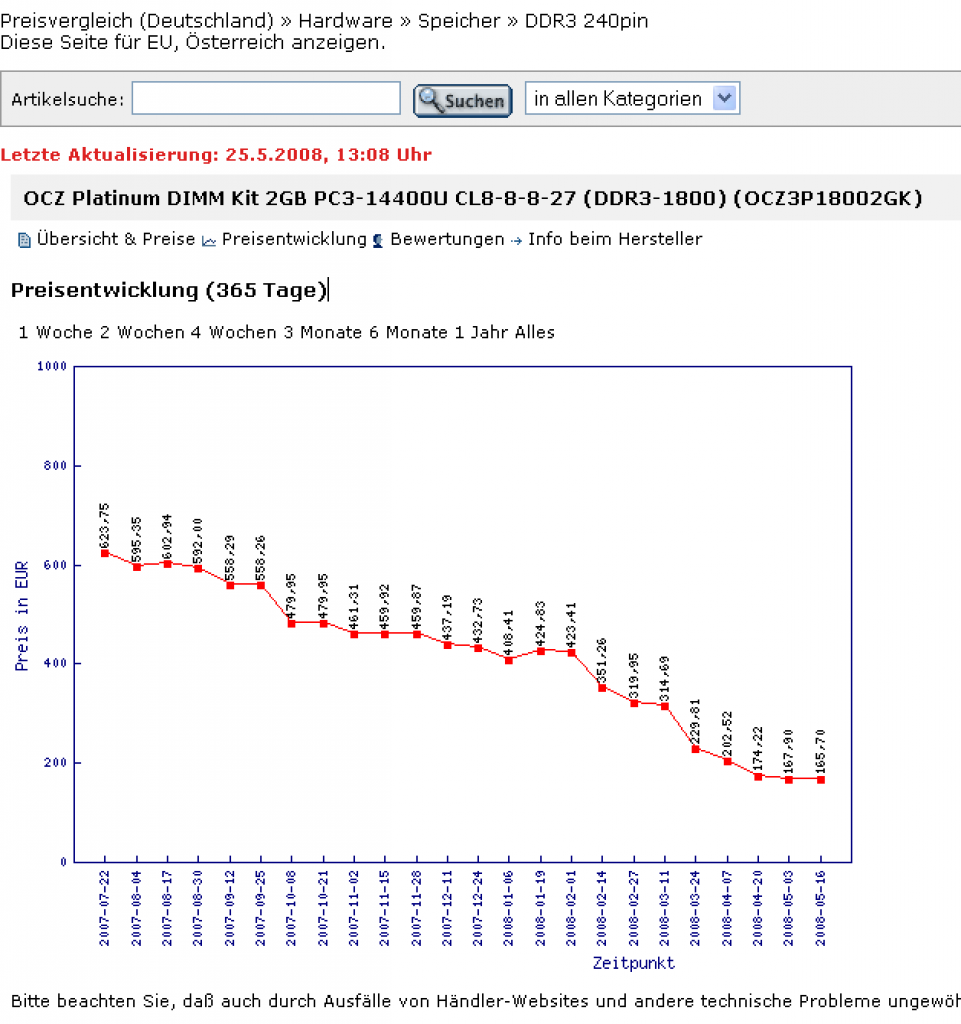Click the 174,22 data point
The width and height of the screenshot is (961, 1024).
point(758,776)
